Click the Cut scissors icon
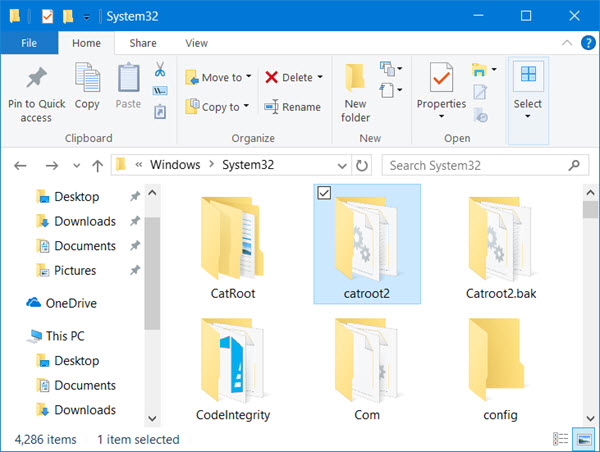The height and width of the screenshot is (452, 600). [x=160, y=69]
